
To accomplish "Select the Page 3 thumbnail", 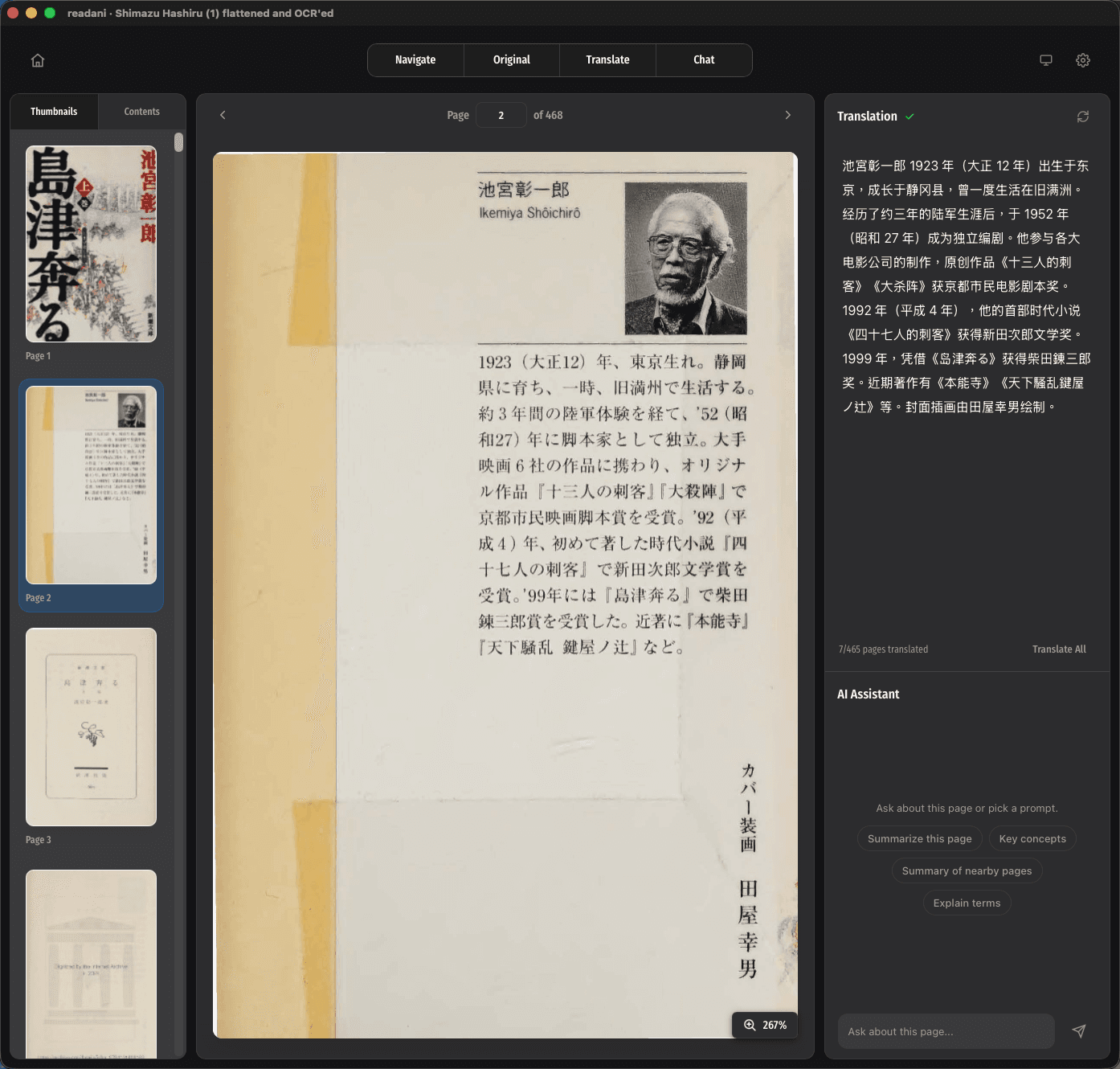I will pyautogui.click(x=91, y=727).
